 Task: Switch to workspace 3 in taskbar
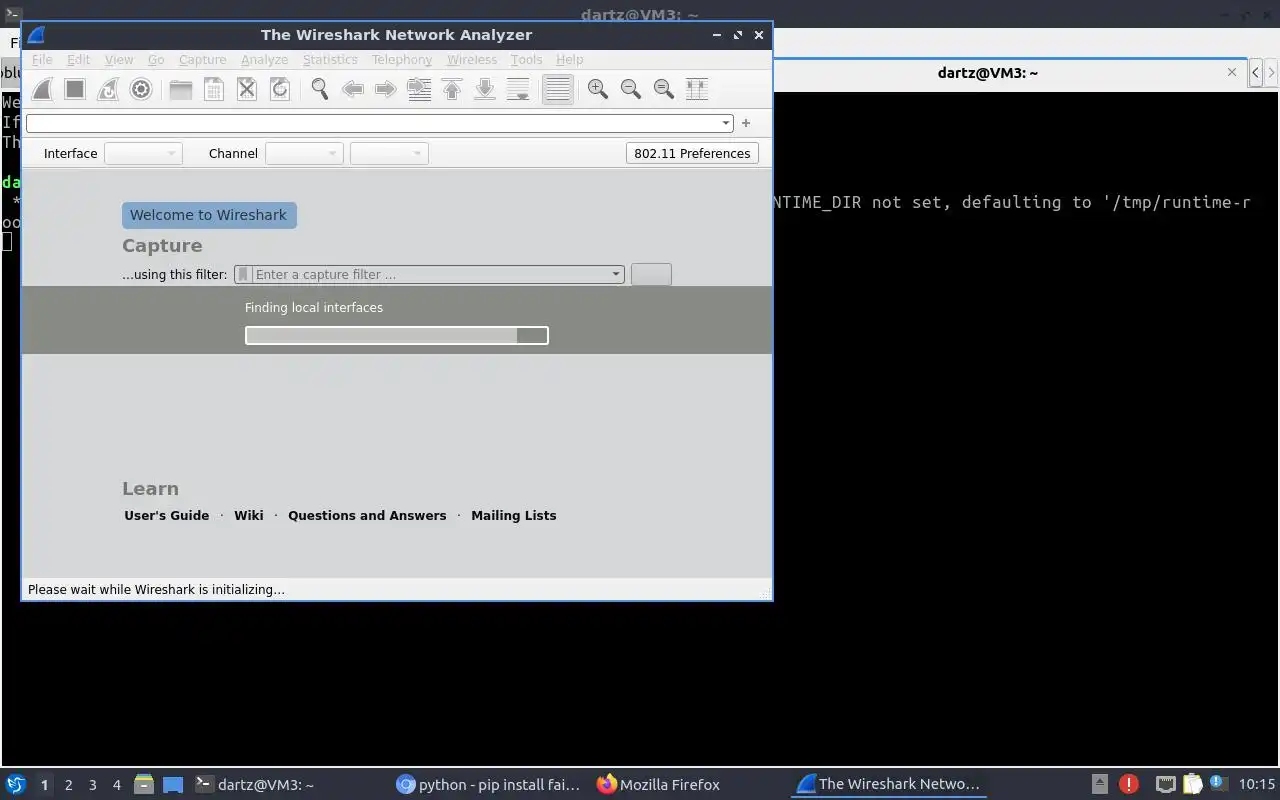(93, 785)
